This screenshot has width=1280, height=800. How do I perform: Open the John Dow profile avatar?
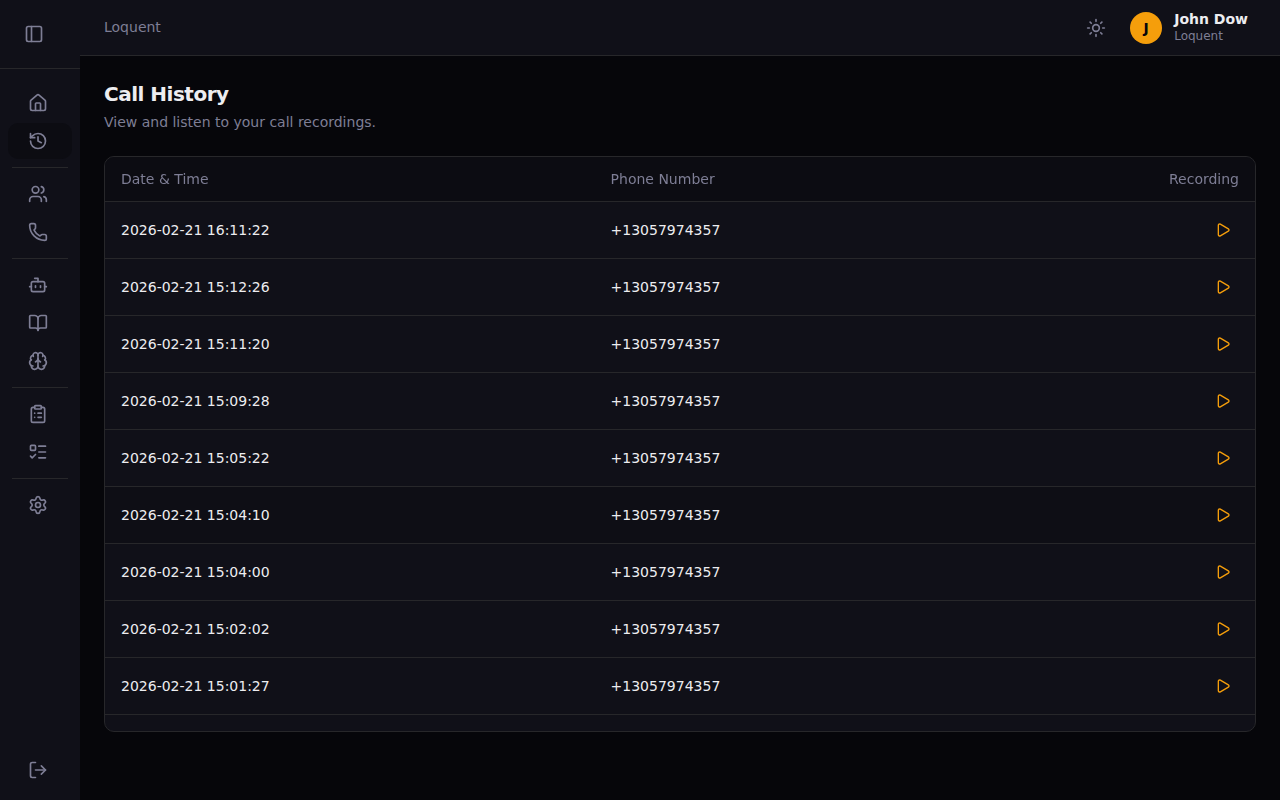(x=1145, y=28)
